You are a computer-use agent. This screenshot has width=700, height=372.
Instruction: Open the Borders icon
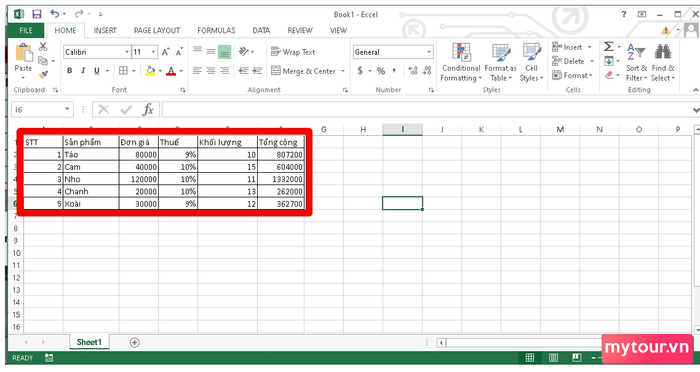pyautogui.click(x=123, y=71)
